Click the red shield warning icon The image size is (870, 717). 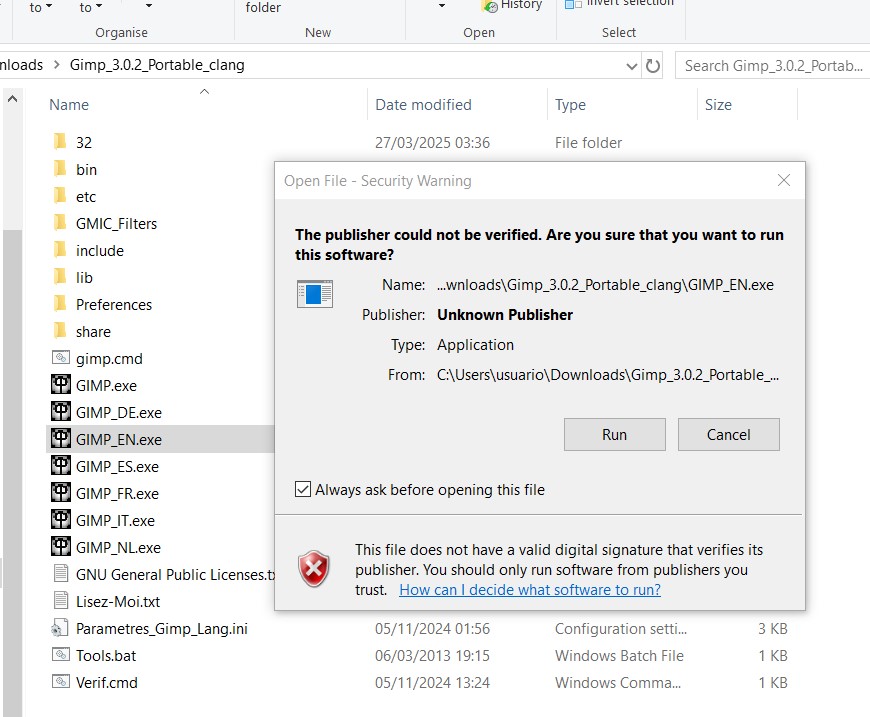[x=314, y=569]
